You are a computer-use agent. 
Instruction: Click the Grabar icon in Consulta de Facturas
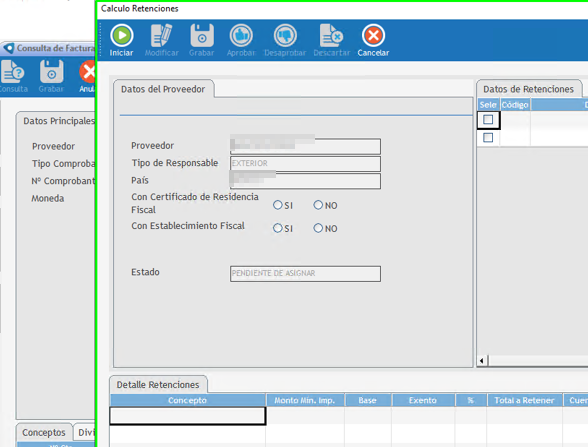(x=51, y=71)
